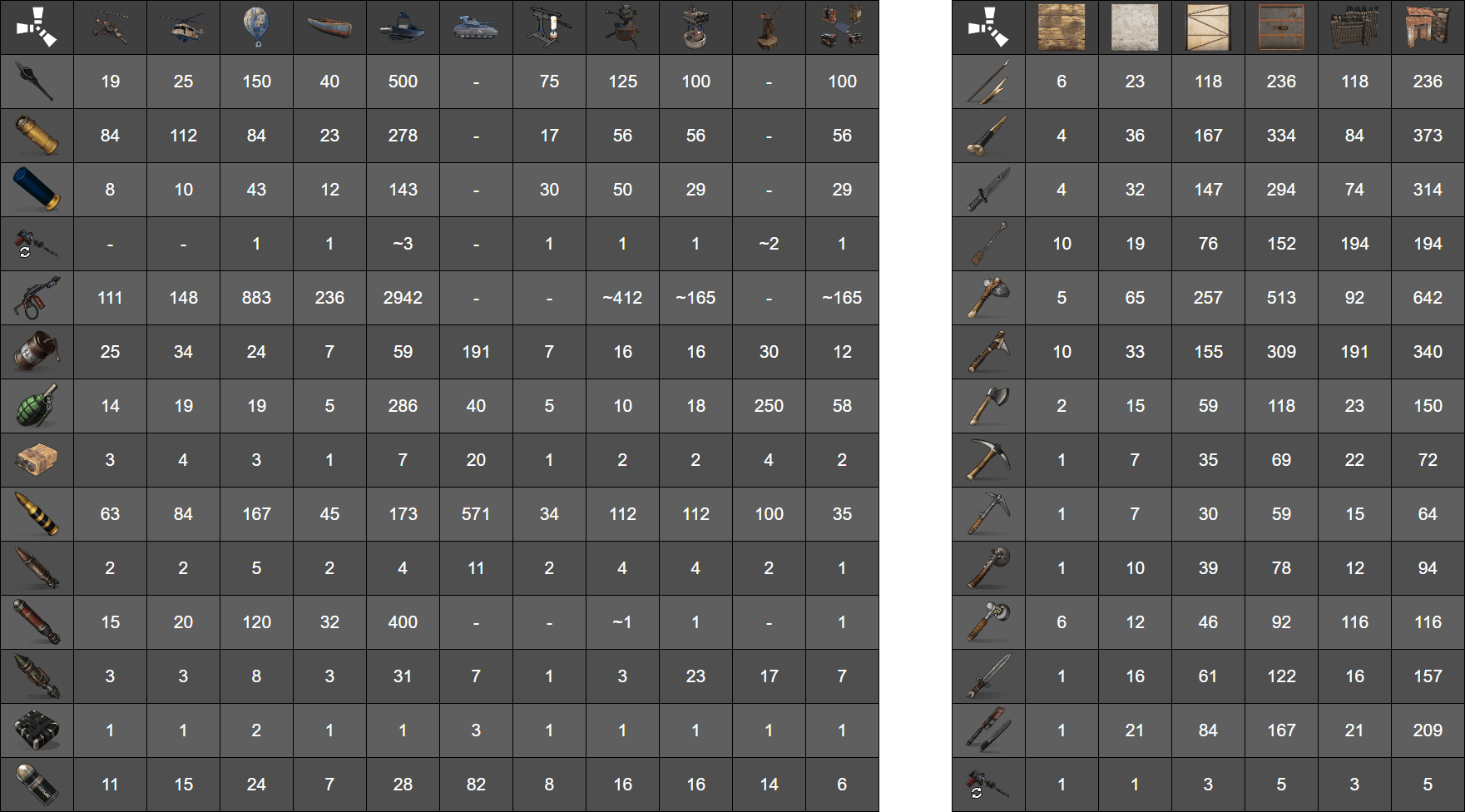Select the cell showing 286
Image resolution: width=1465 pixels, height=812 pixels.
tap(403, 406)
